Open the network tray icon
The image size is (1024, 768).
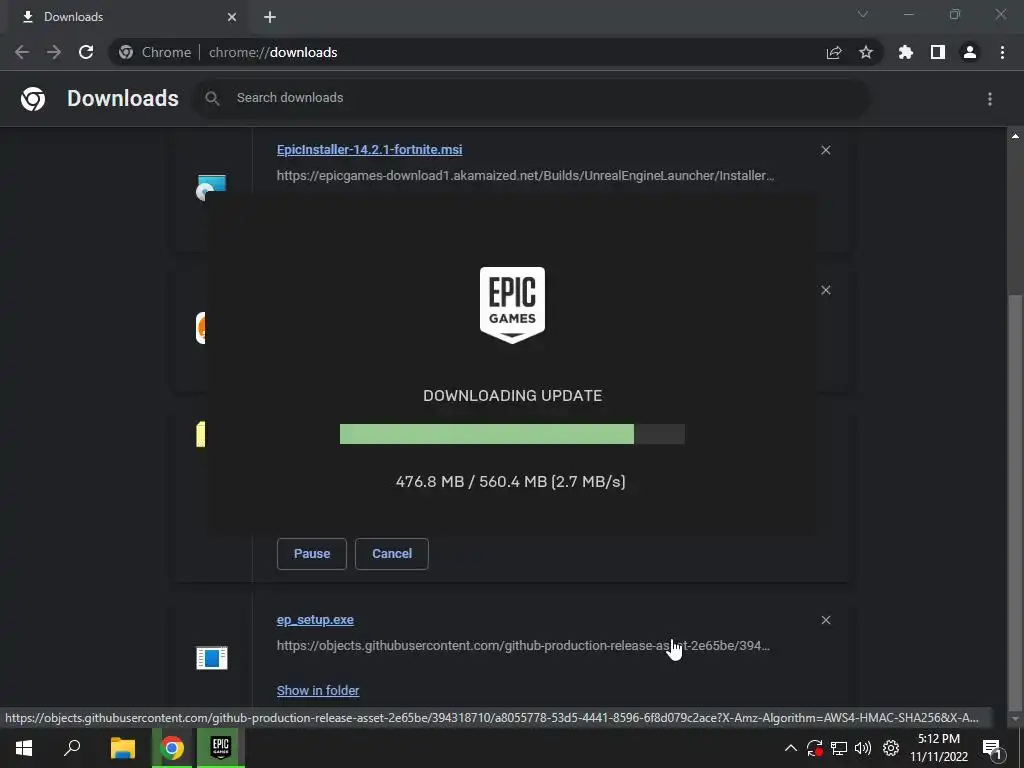pyautogui.click(x=839, y=748)
